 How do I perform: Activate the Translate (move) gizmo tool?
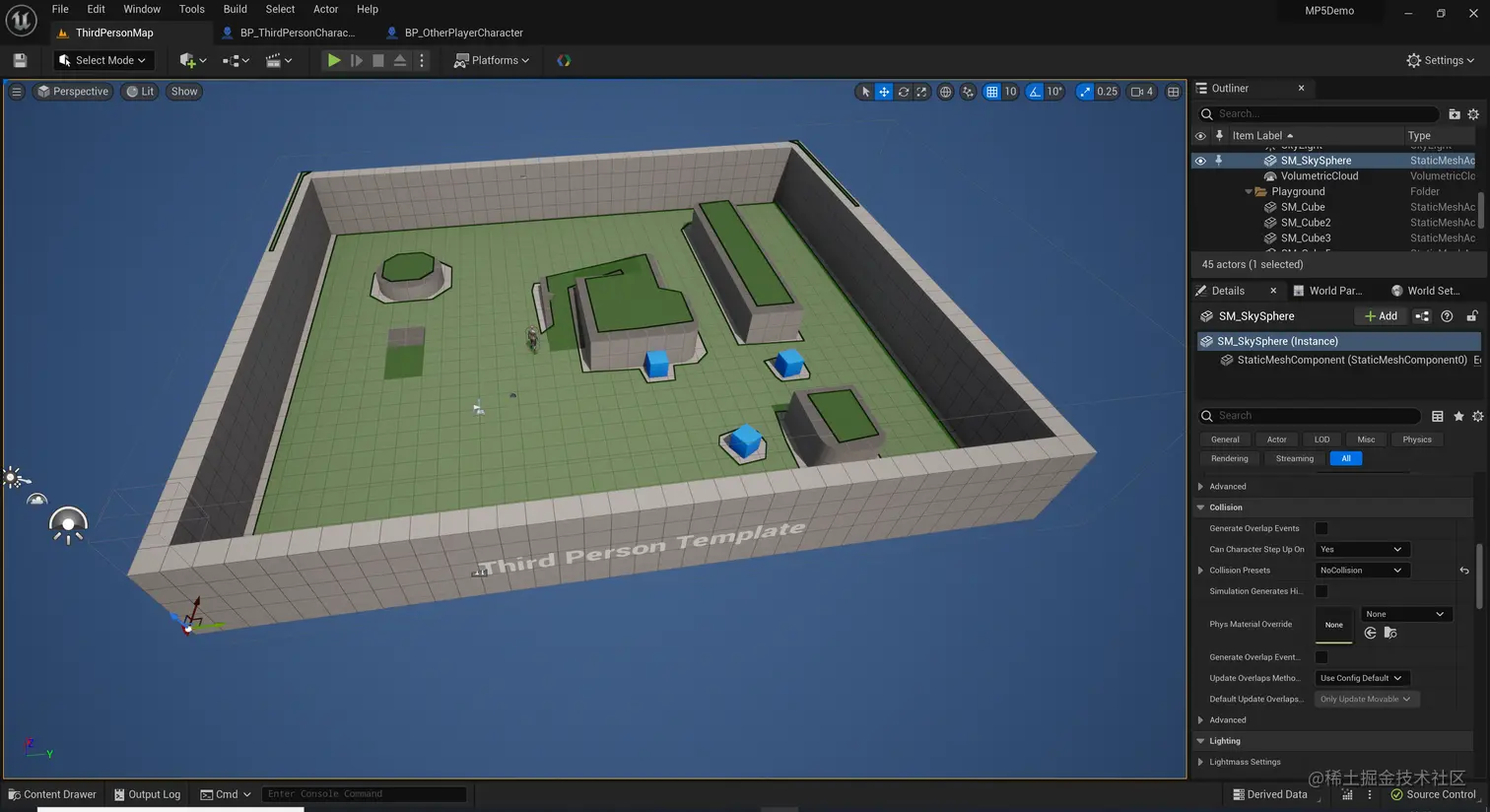884,92
